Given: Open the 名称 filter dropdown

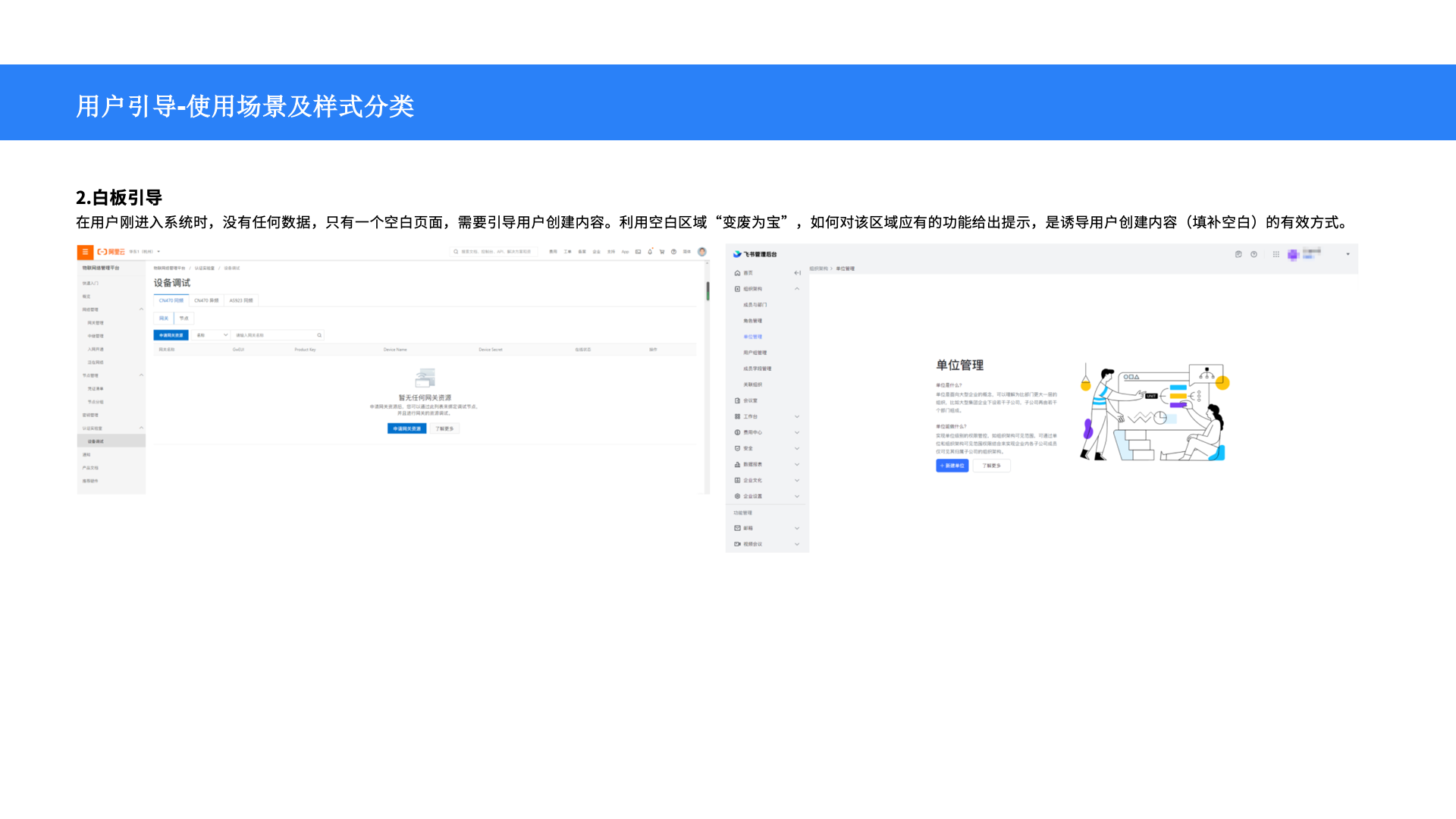Looking at the screenshot, I should 212,335.
